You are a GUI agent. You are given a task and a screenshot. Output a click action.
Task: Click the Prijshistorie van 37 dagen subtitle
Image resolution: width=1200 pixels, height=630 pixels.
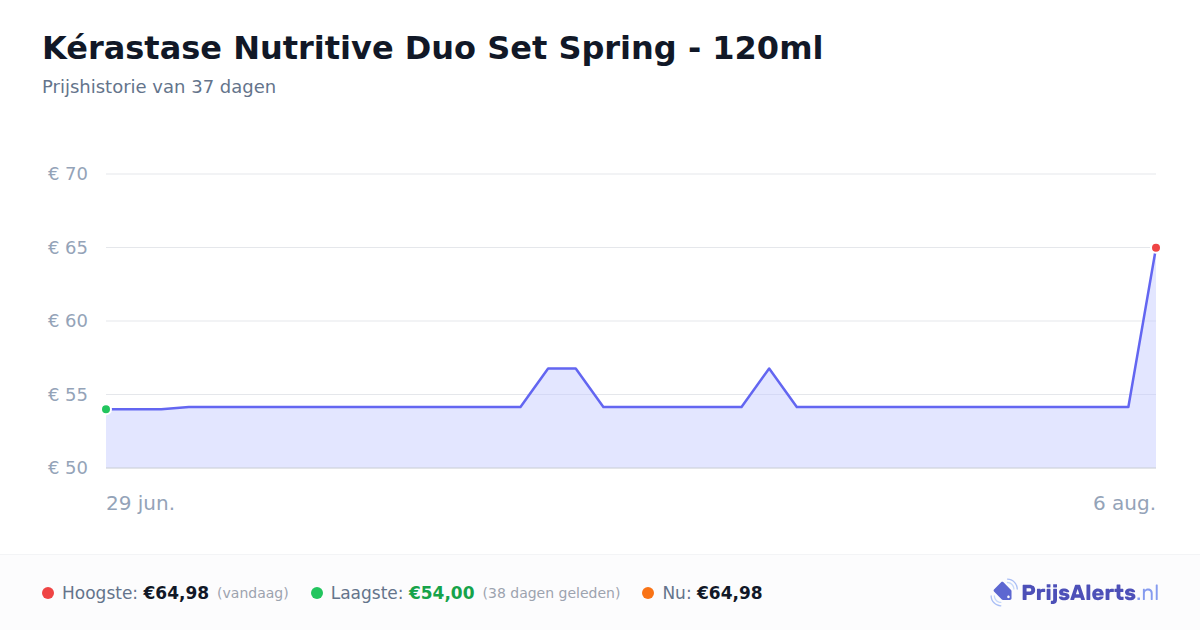[159, 87]
